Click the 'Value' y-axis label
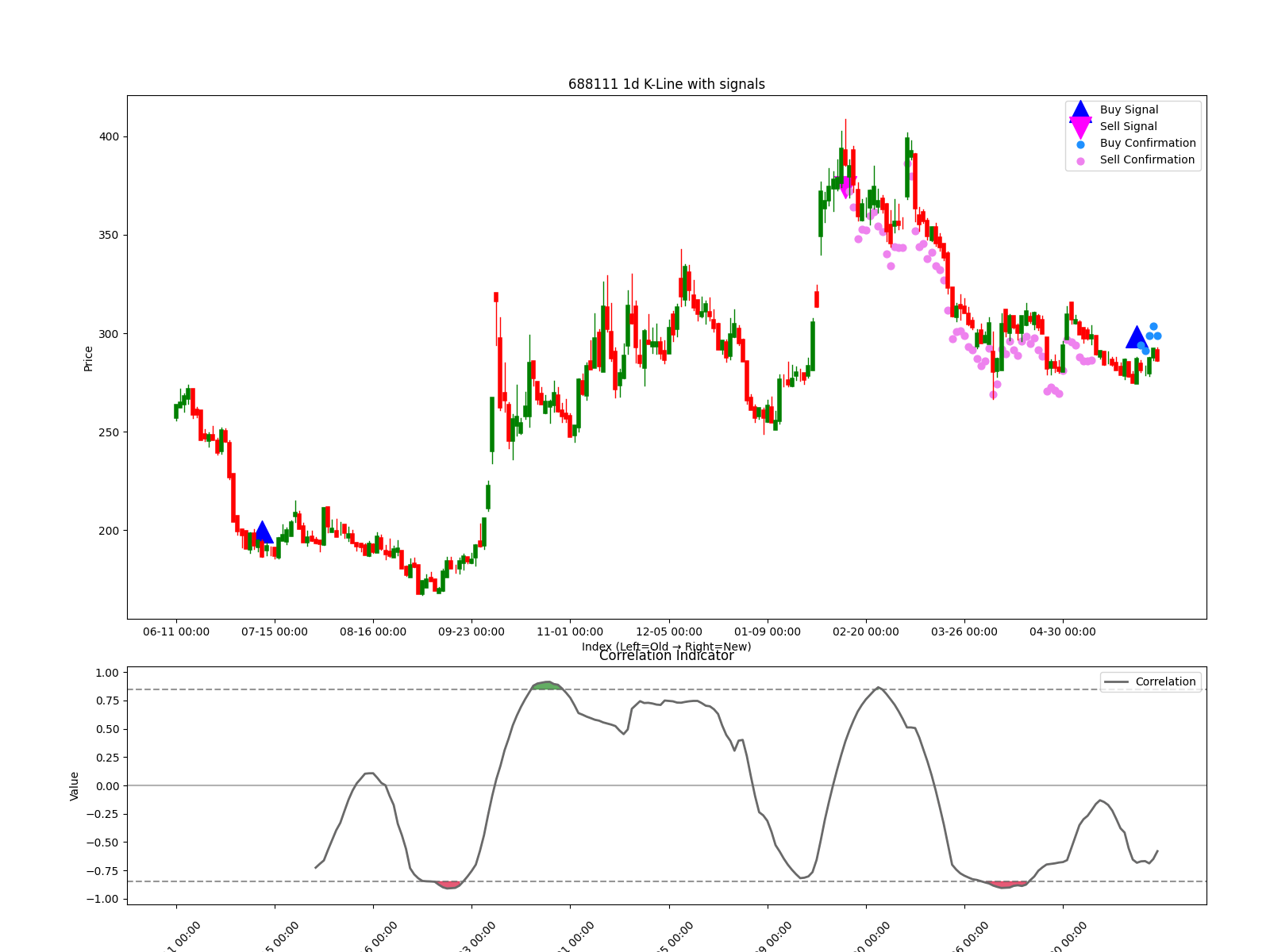1270x952 pixels. (75, 786)
